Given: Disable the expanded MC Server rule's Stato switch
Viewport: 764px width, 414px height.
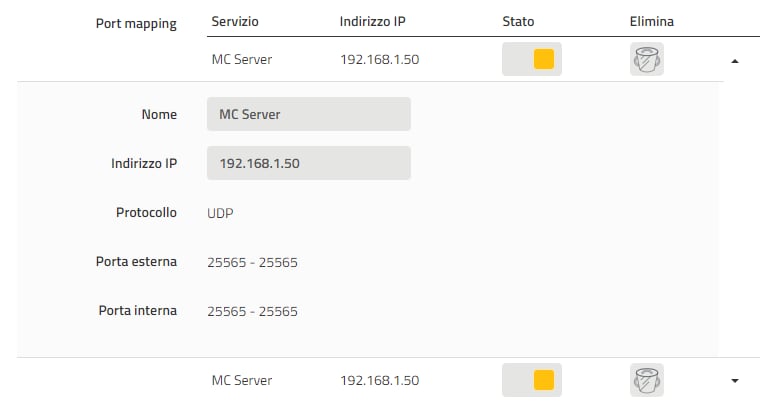Looking at the screenshot, I should point(532,59).
